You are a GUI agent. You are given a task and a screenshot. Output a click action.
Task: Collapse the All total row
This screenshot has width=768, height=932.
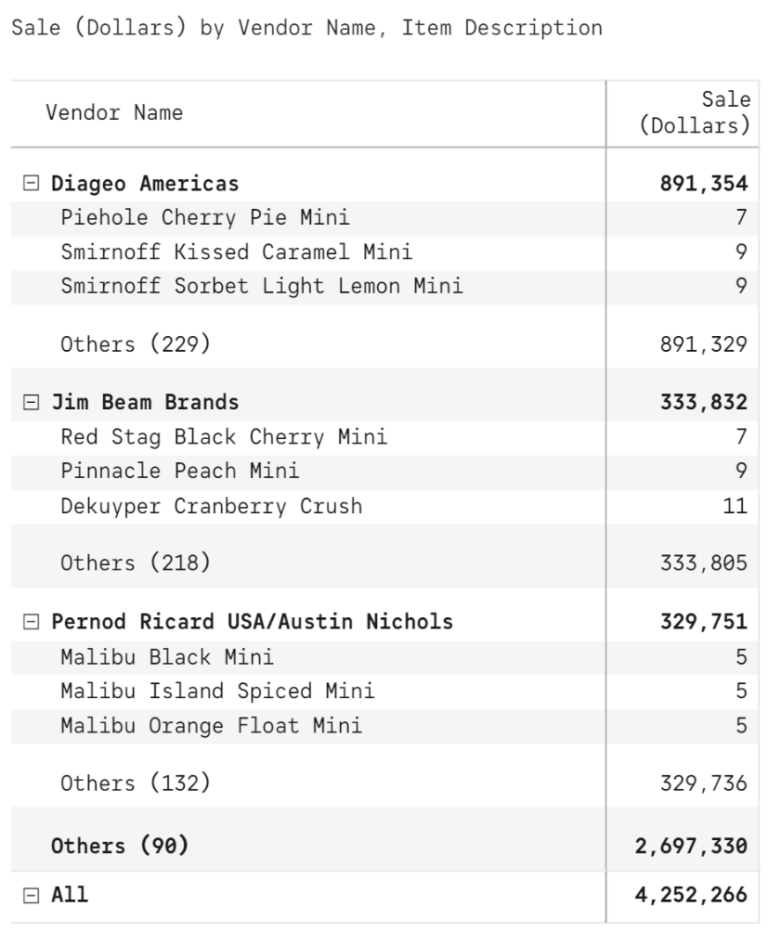coord(31,895)
